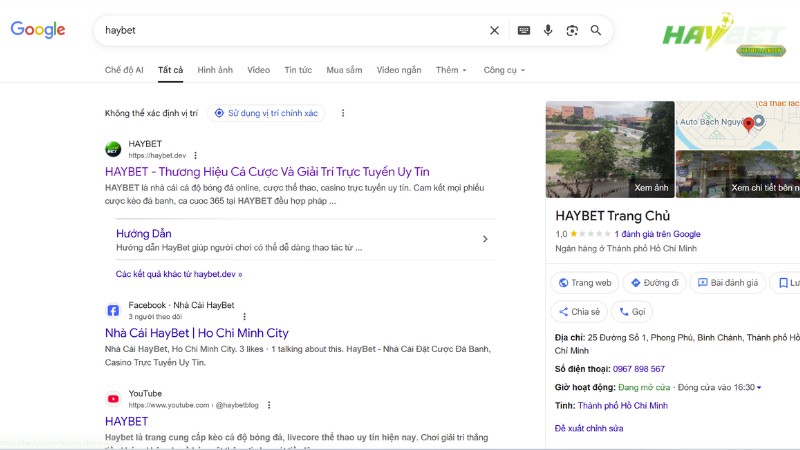
Task: Open more options beside precise location
Action: point(343,113)
